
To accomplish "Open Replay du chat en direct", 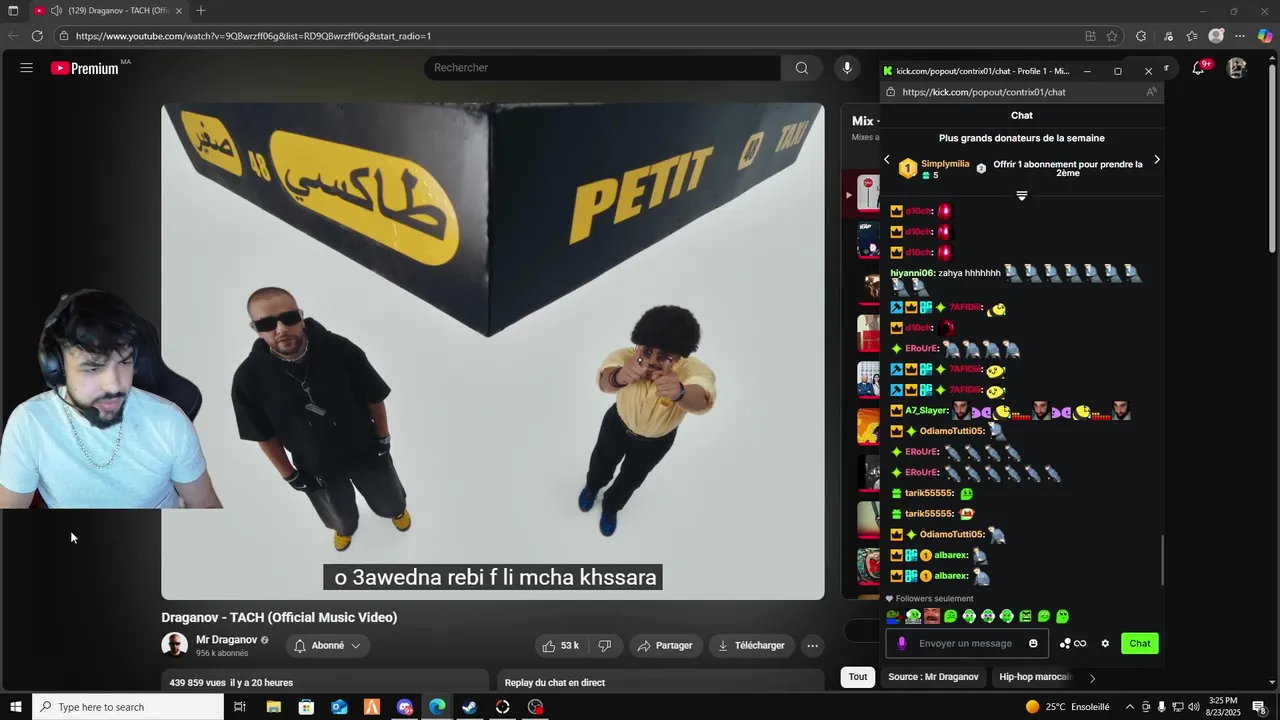I will coord(660,682).
